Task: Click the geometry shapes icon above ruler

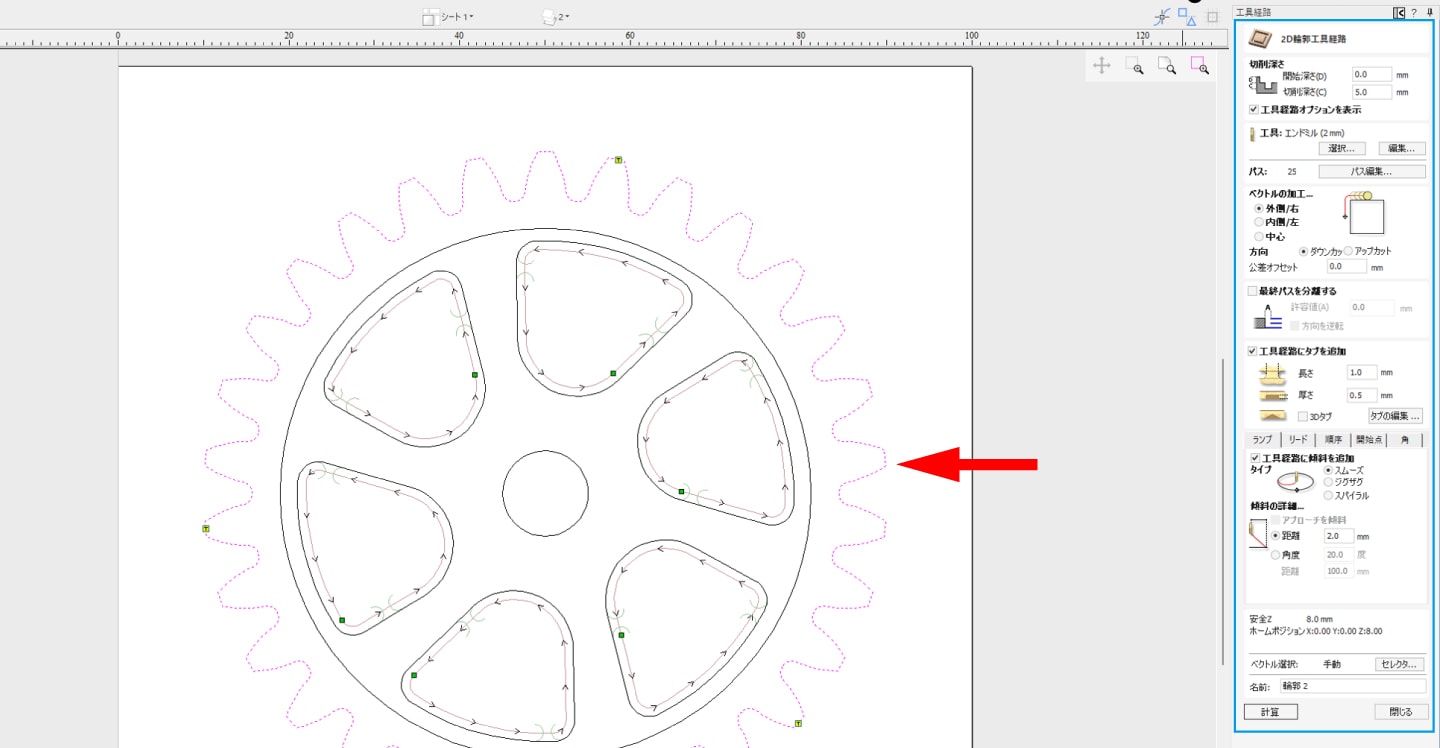Action: click(1187, 16)
